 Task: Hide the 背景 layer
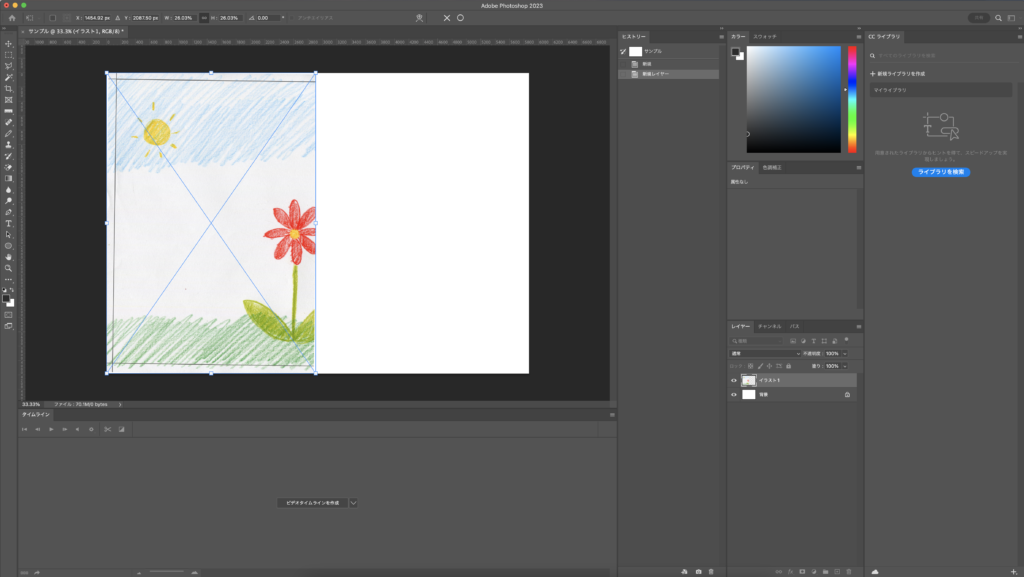(734, 395)
